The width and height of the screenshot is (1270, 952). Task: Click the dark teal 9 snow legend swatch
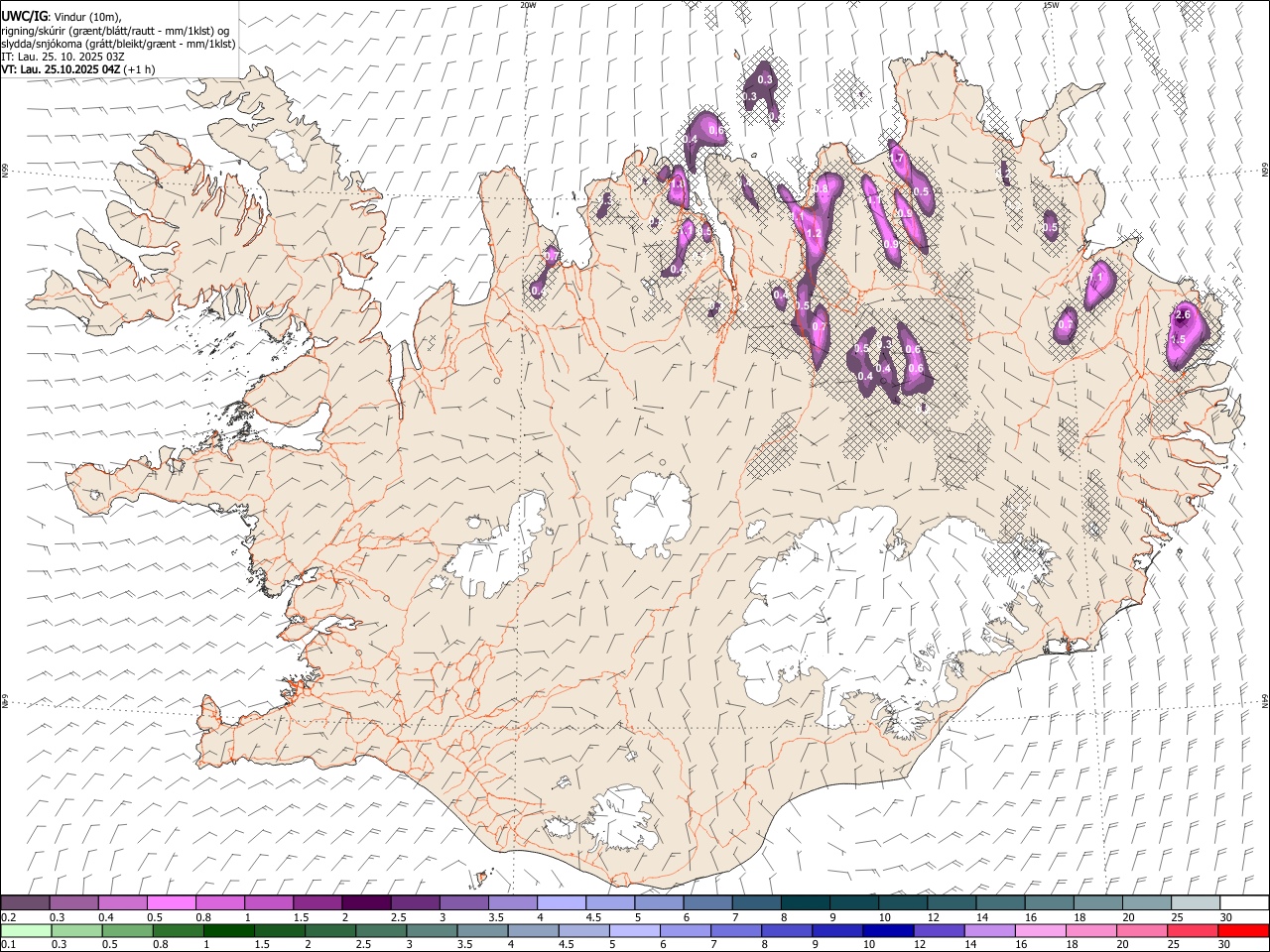pyautogui.click(x=854, y=903)
